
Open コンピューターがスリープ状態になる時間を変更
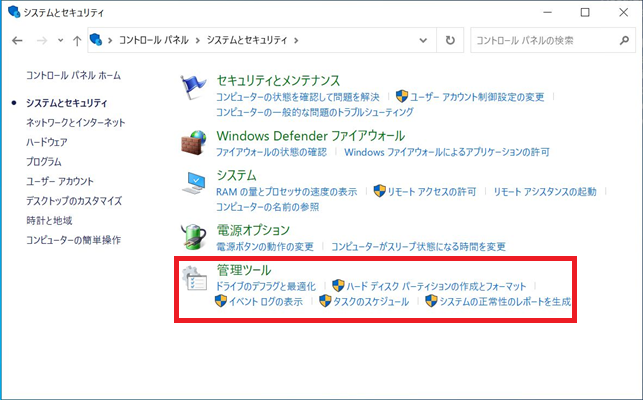tap(418, 247)
